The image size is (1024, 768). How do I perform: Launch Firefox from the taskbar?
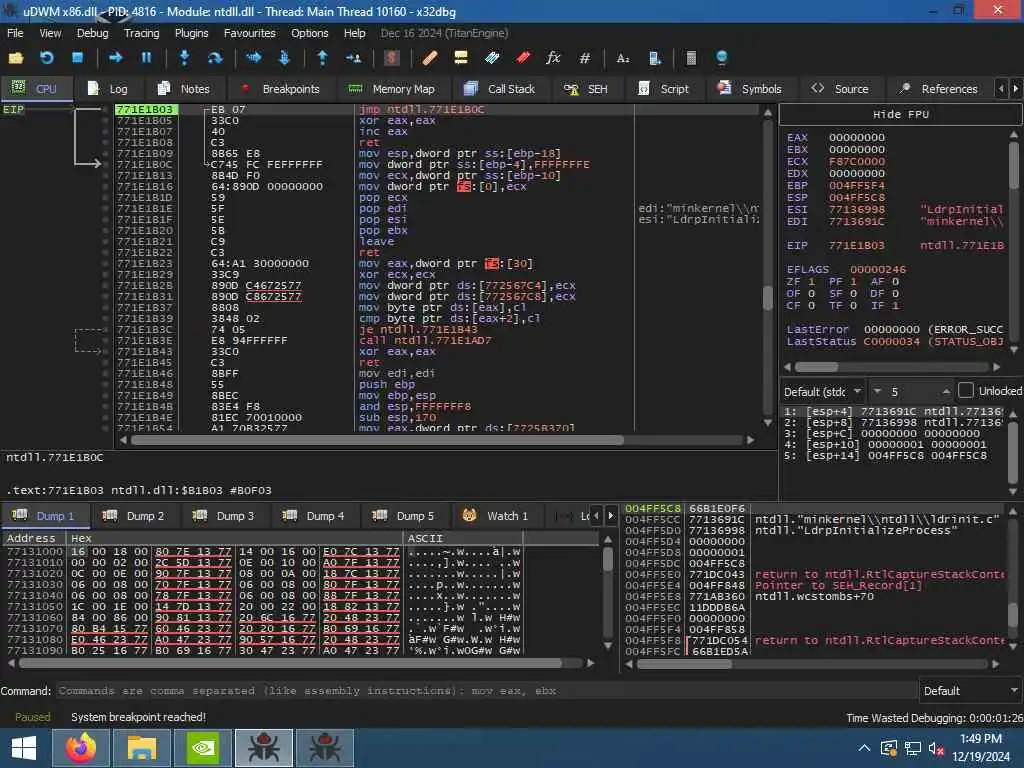tap(81, 748)
